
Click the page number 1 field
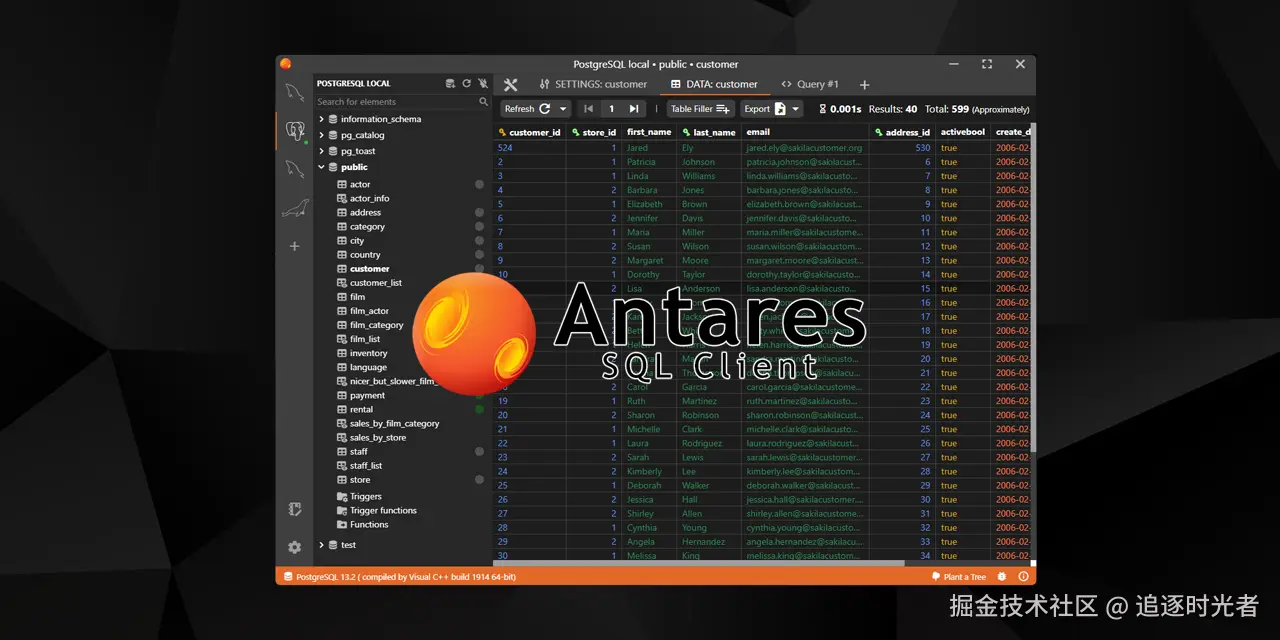pyautogui.click(x=611, y=109)
